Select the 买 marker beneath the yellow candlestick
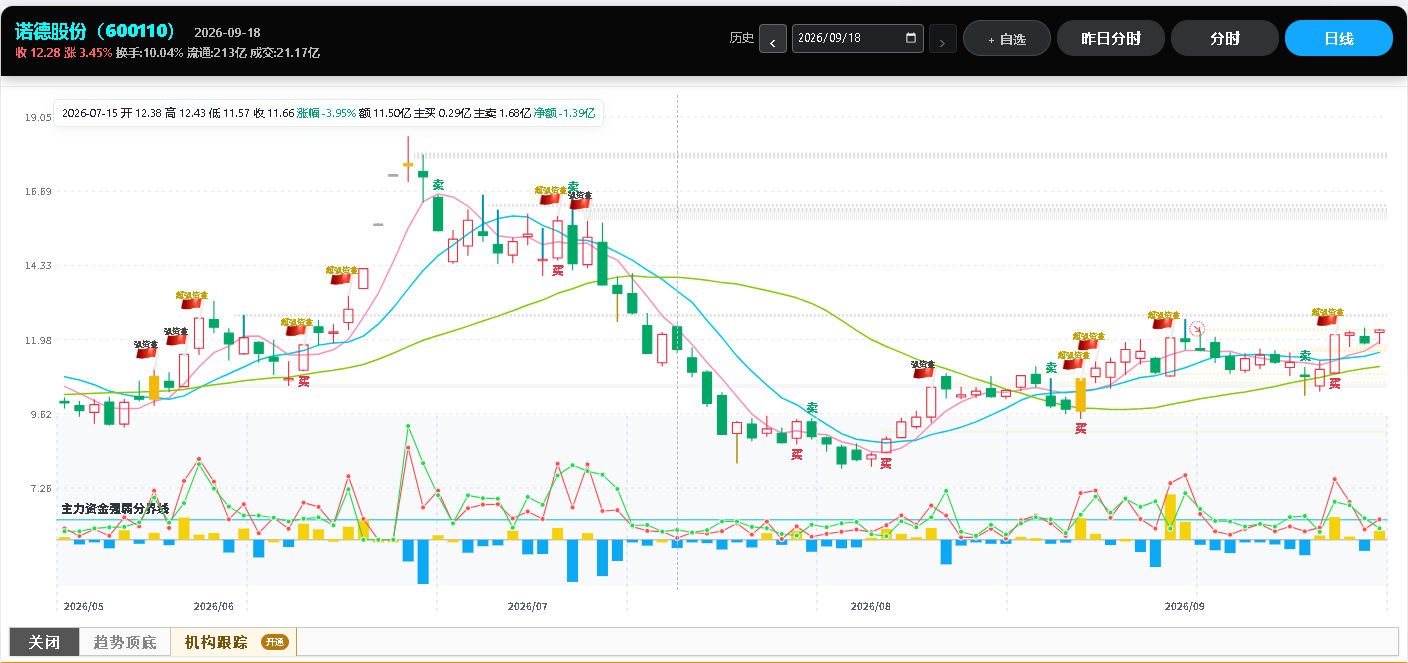This screenshot has width=1408, height=663. point(1081,428)
